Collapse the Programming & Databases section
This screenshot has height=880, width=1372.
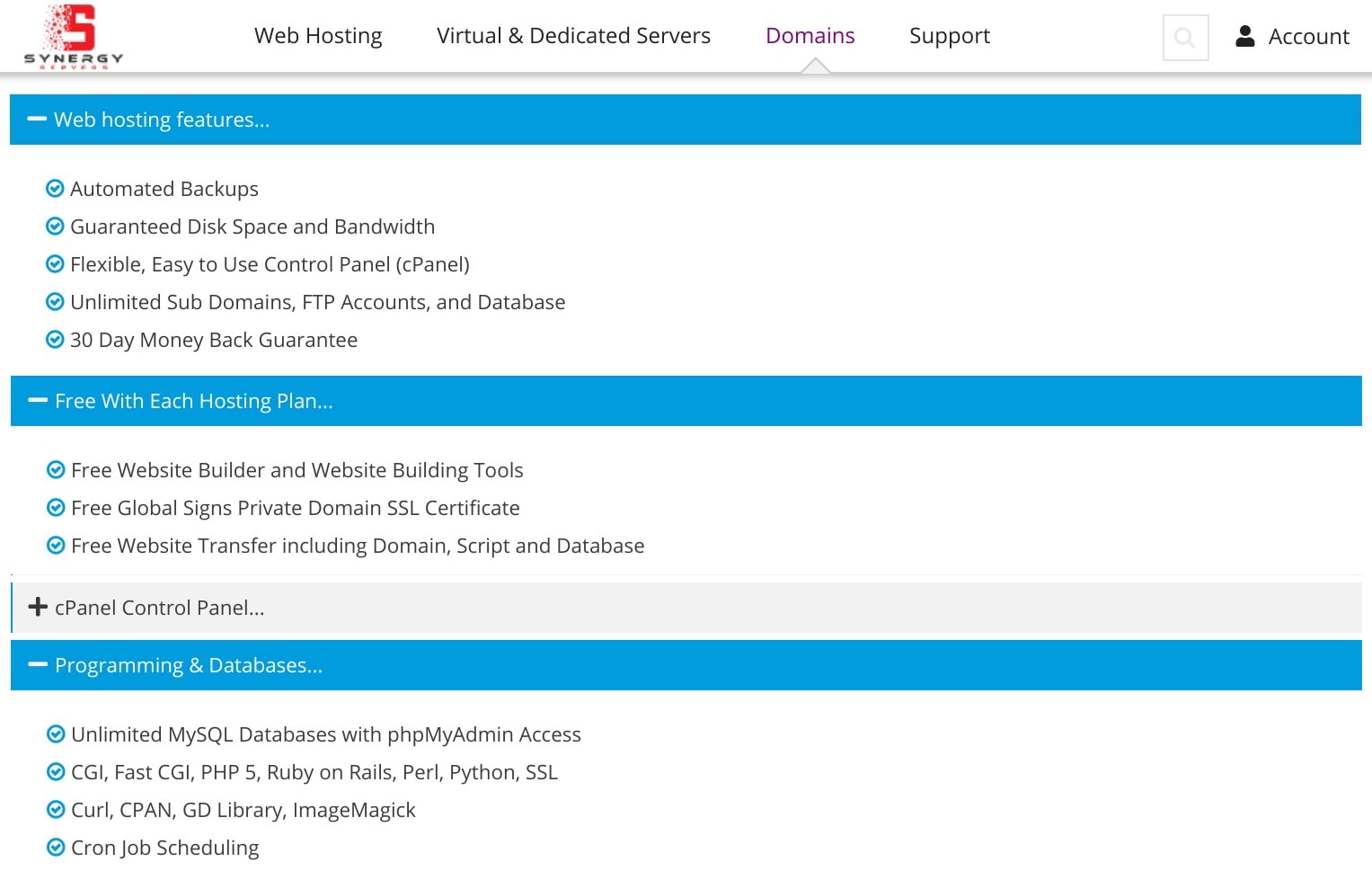(686, 665)
